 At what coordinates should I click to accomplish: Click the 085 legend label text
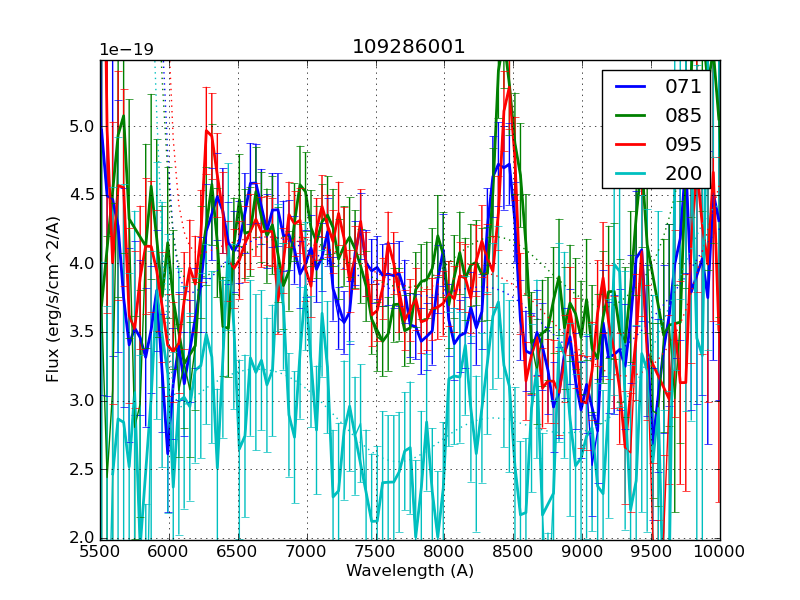(x=683, y=116)
